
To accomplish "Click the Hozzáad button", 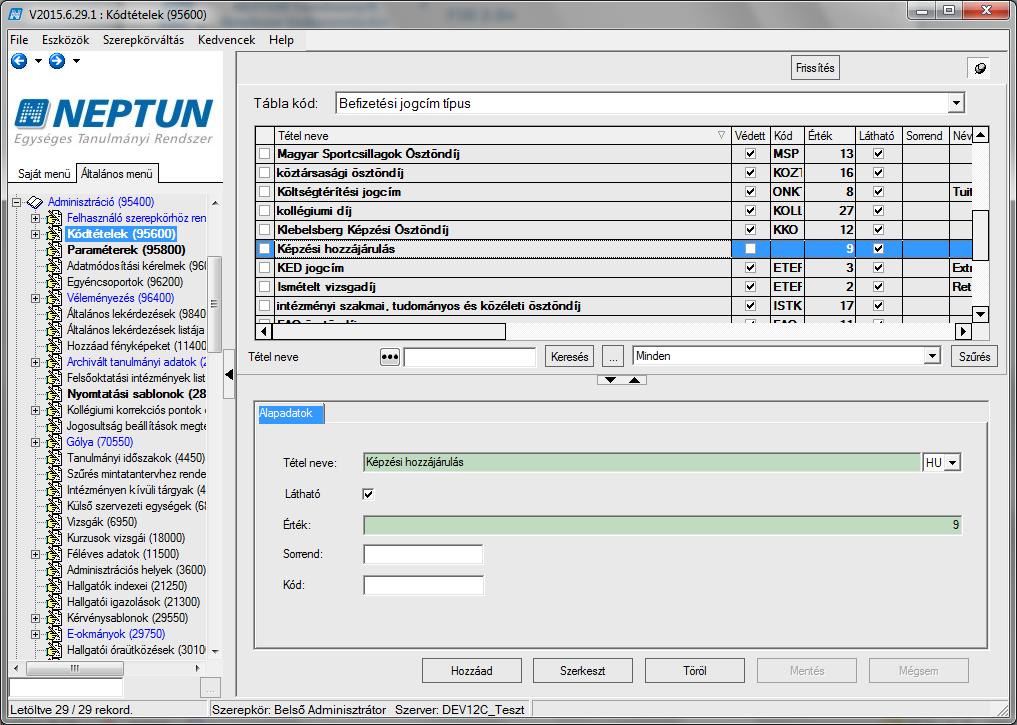I will tap(472, 671).
